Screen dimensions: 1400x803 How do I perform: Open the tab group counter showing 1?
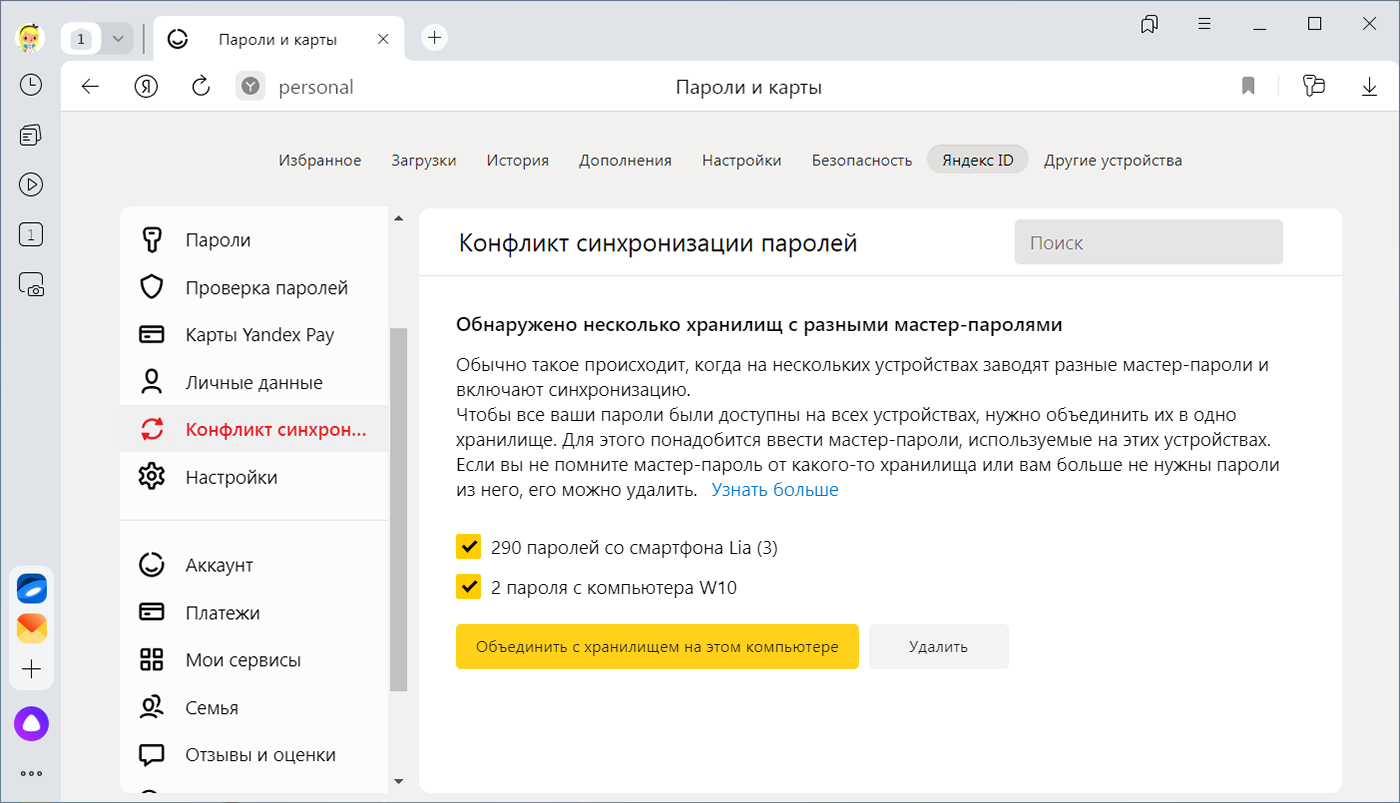(x=82, y=39)
